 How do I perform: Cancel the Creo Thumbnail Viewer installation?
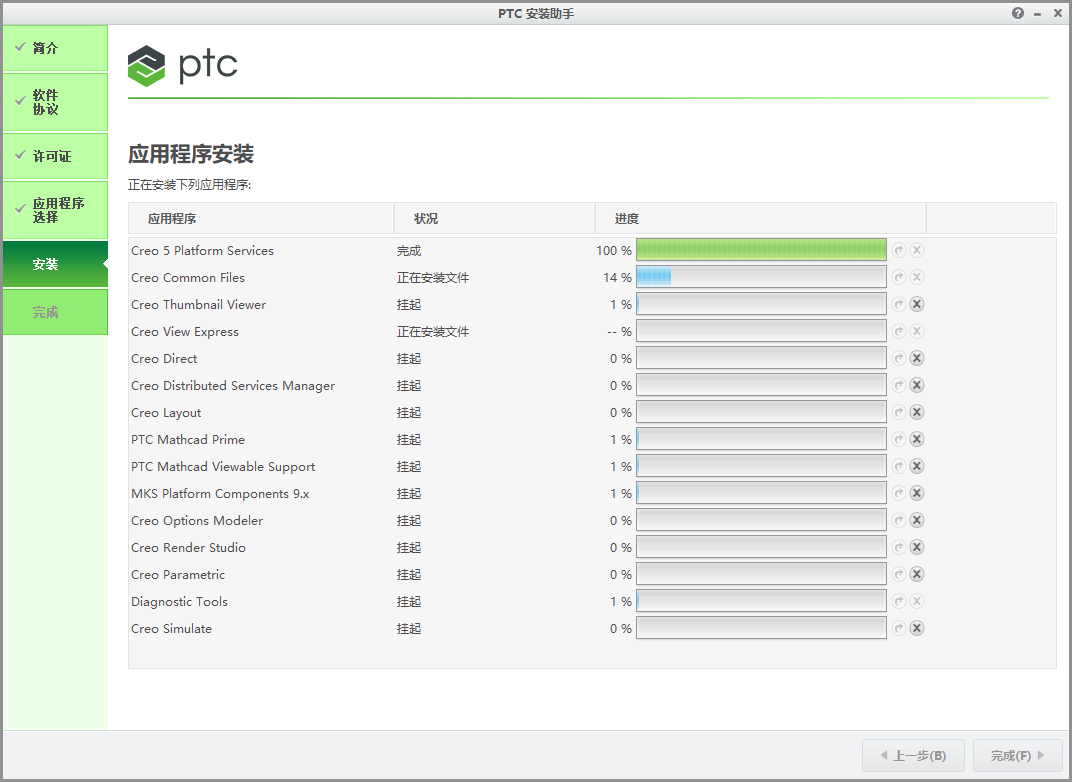tap(917, 304)
